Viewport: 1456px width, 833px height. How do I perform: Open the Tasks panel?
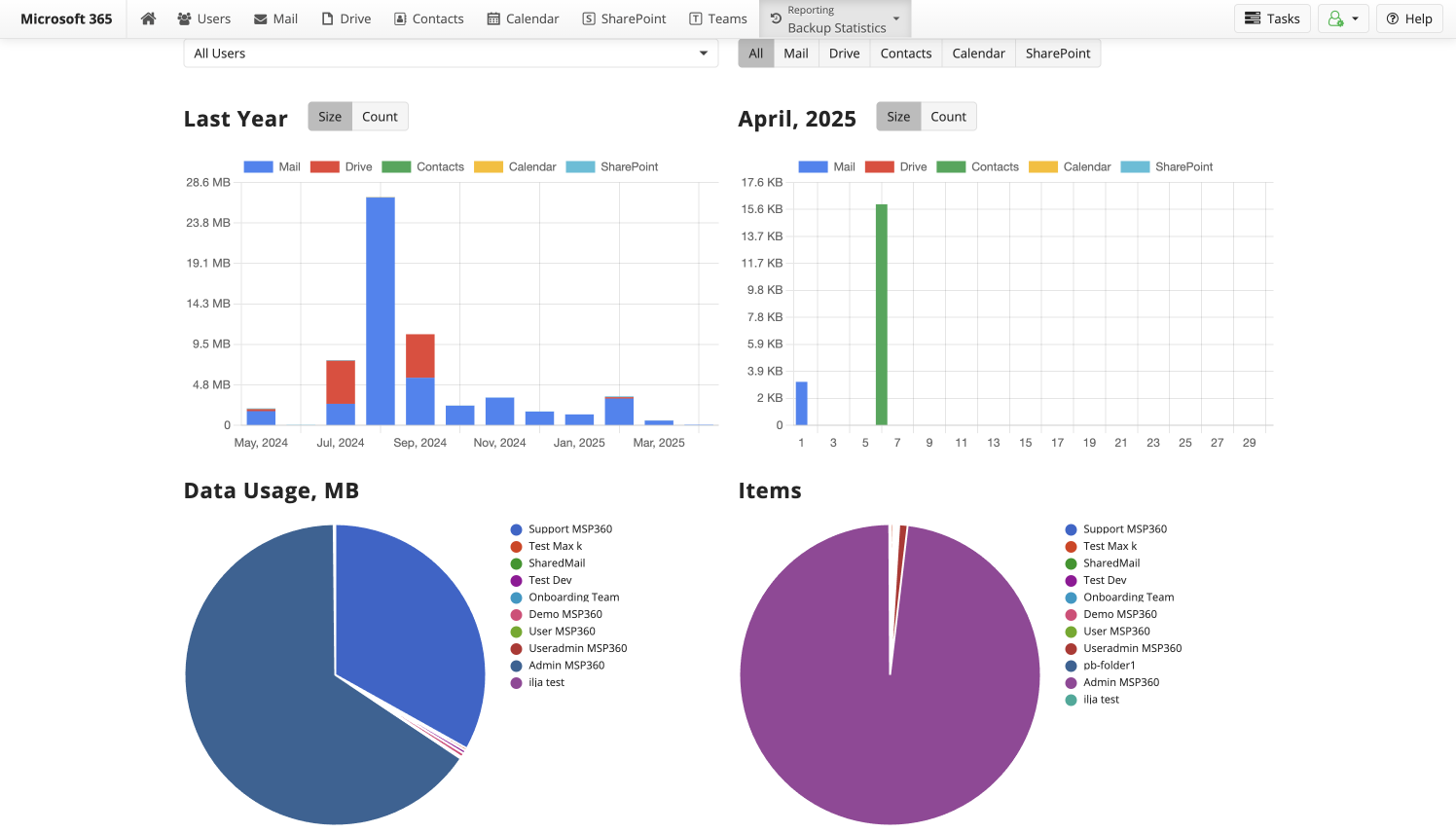(x=1272, y=18)
